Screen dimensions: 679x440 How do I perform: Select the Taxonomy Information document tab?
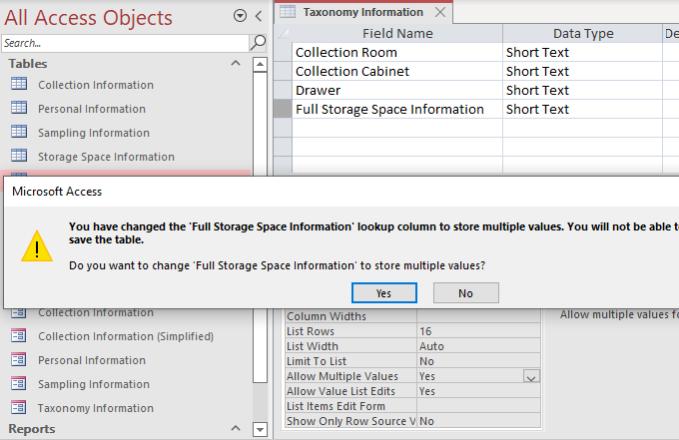click(363, 12)
